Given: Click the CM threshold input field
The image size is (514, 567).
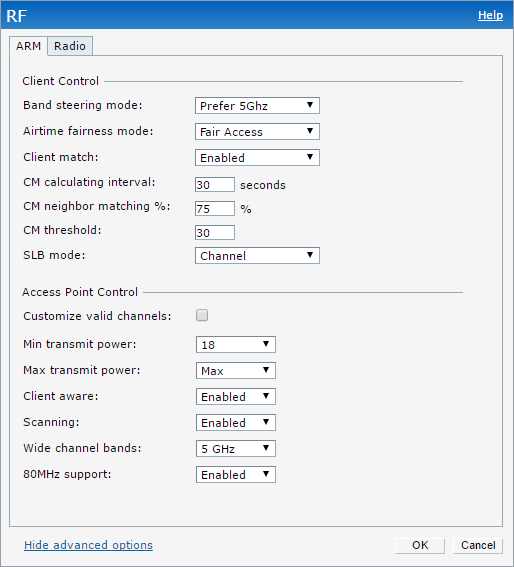Looking at the screenshot, I should click(215, 233).
